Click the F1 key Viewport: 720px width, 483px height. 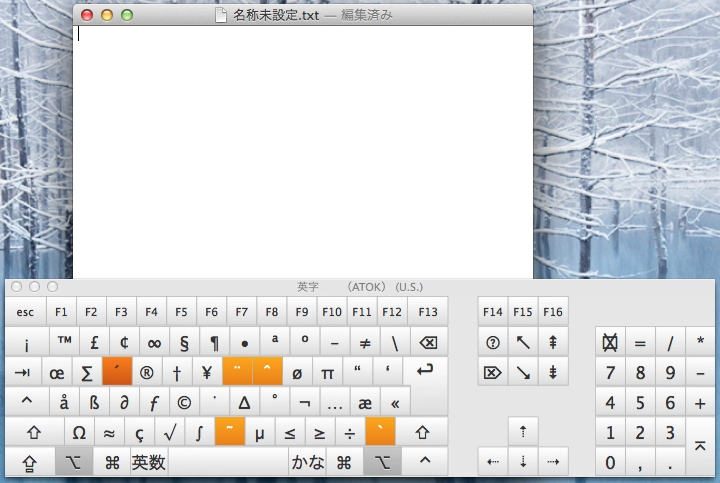click(61, 312)
